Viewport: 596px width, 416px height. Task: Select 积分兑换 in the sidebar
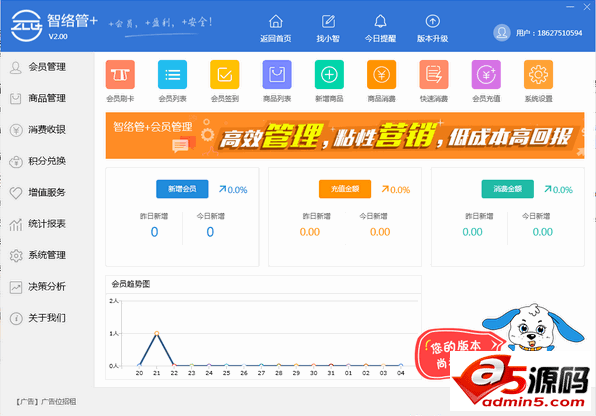pos(47,161)
